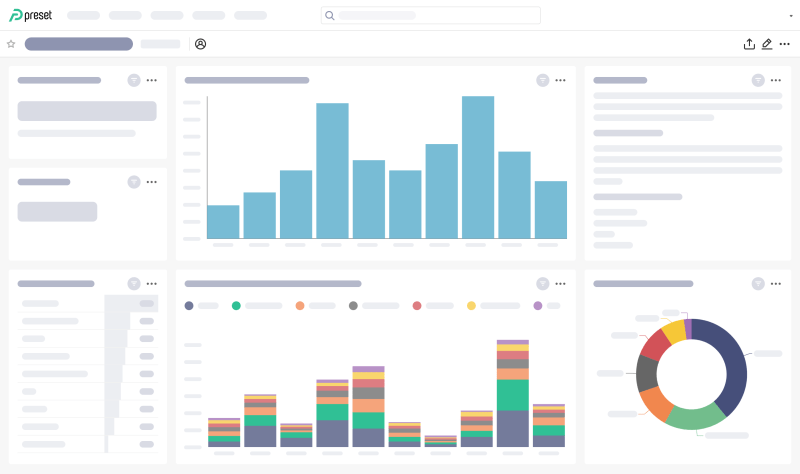Click filter icon on the donut chart card
This screenshot has height=474, width=800.
(x=758, y=284)
